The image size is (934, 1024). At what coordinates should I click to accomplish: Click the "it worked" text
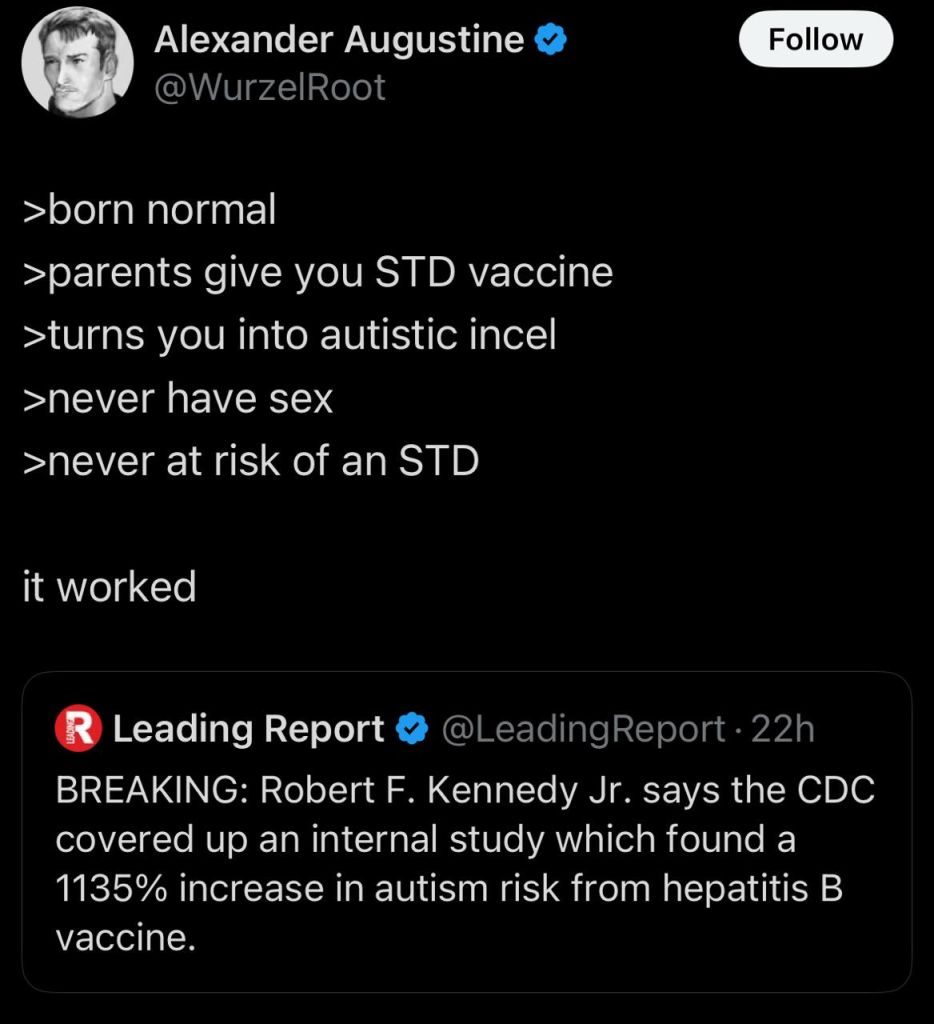pos(109,587)
